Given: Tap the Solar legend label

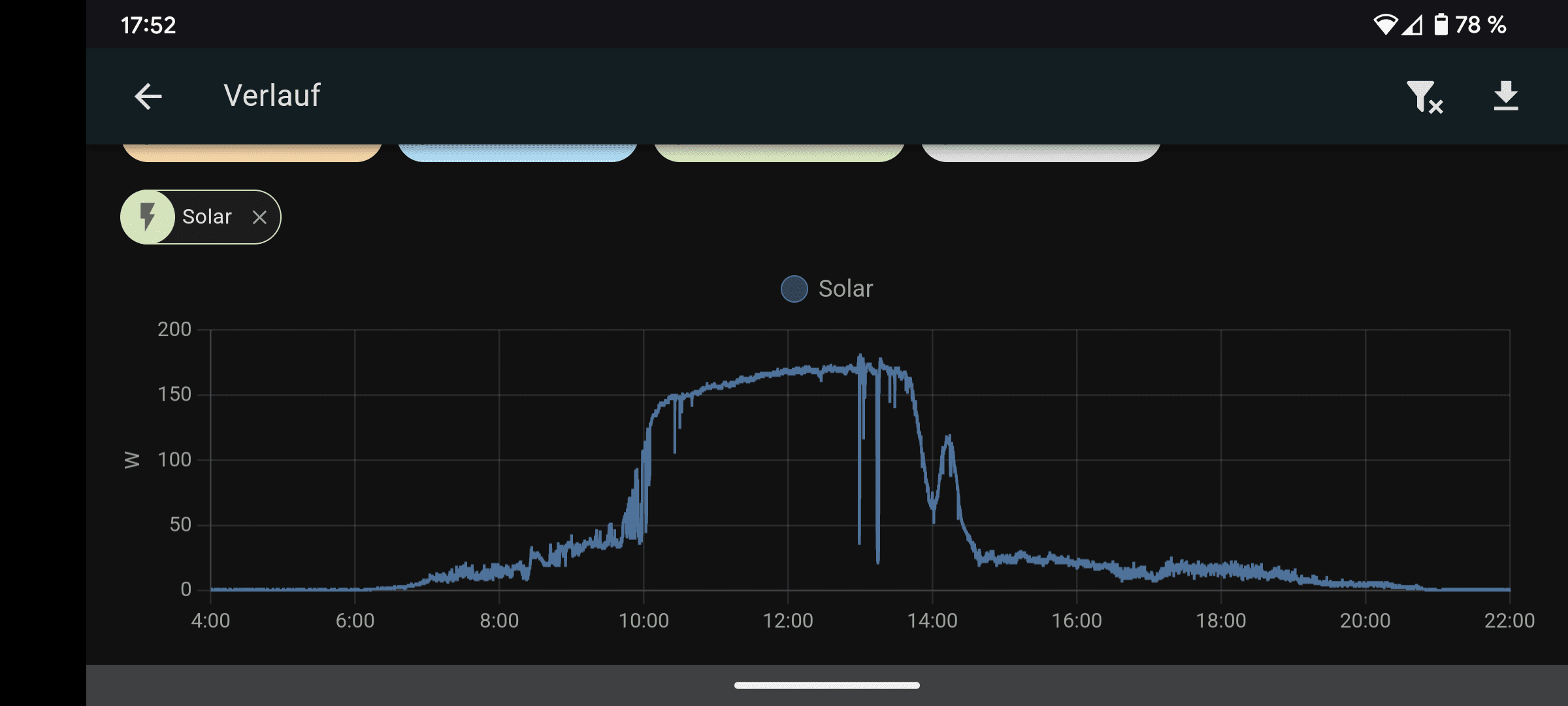Looking at the screenshot, I should pos(845,289).
